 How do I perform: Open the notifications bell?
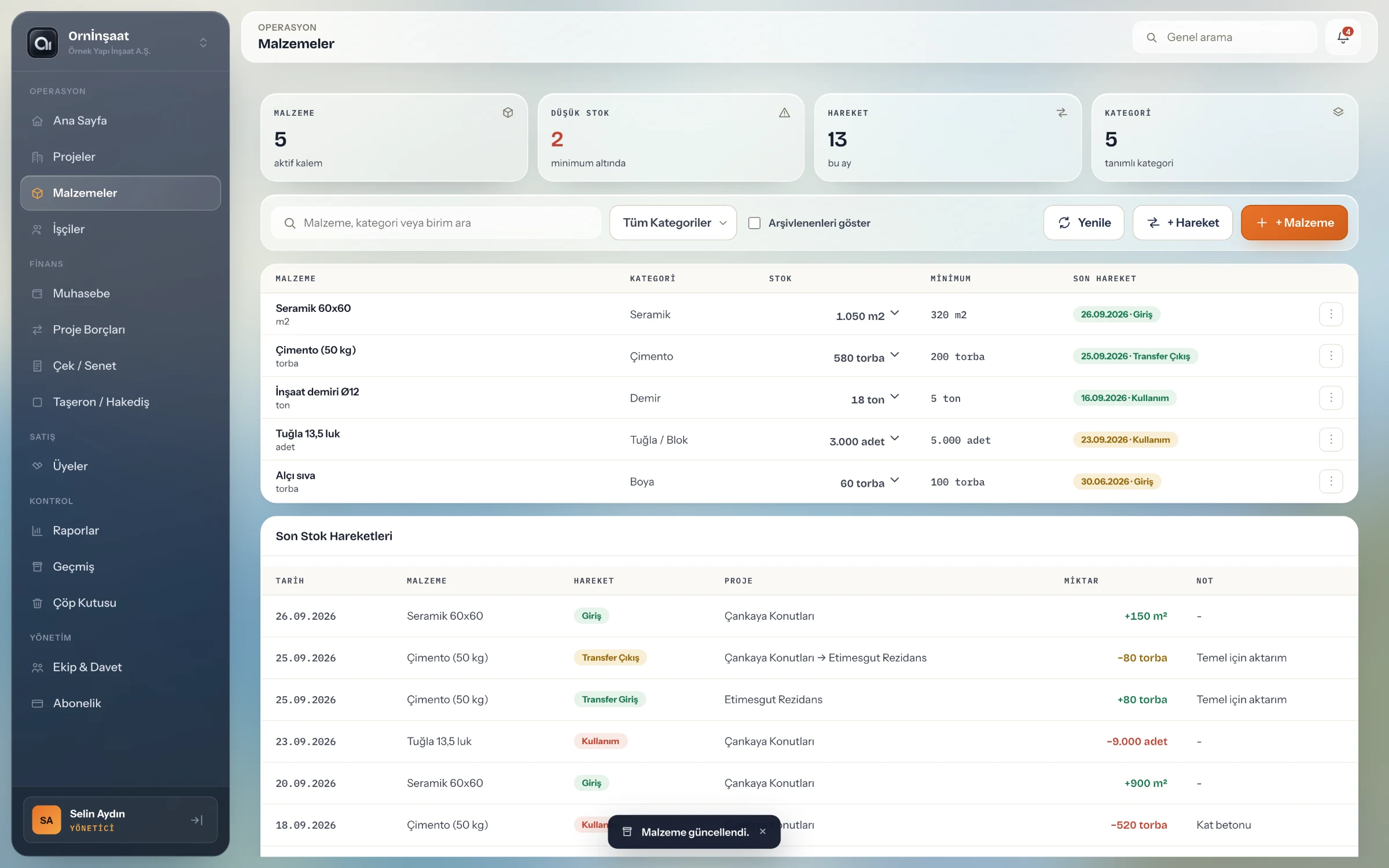[1343, 37]
